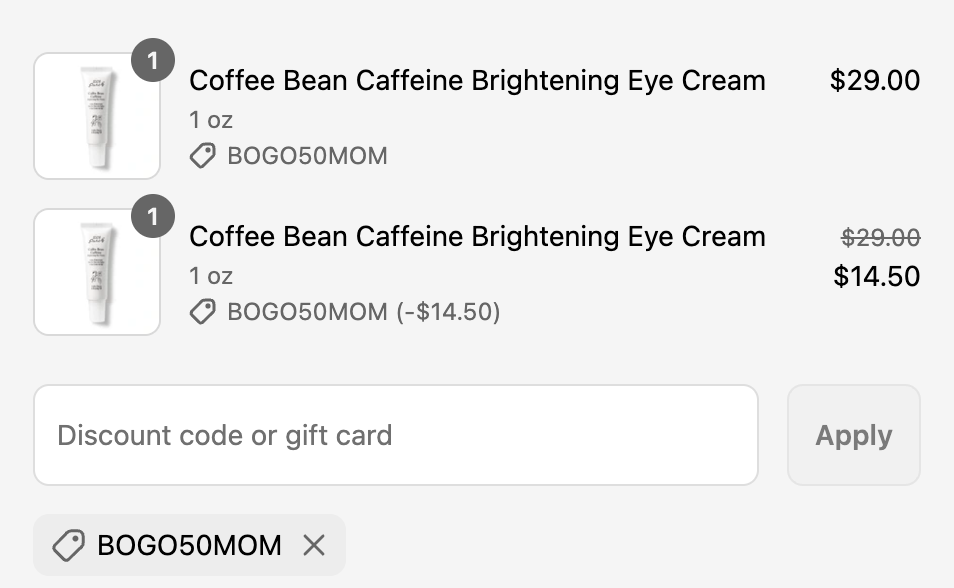Viewport: 954px width, 588px height.
Task: Click the tag icon beside BOGO50MOM (-$14.50)
Action: (203, 312)
